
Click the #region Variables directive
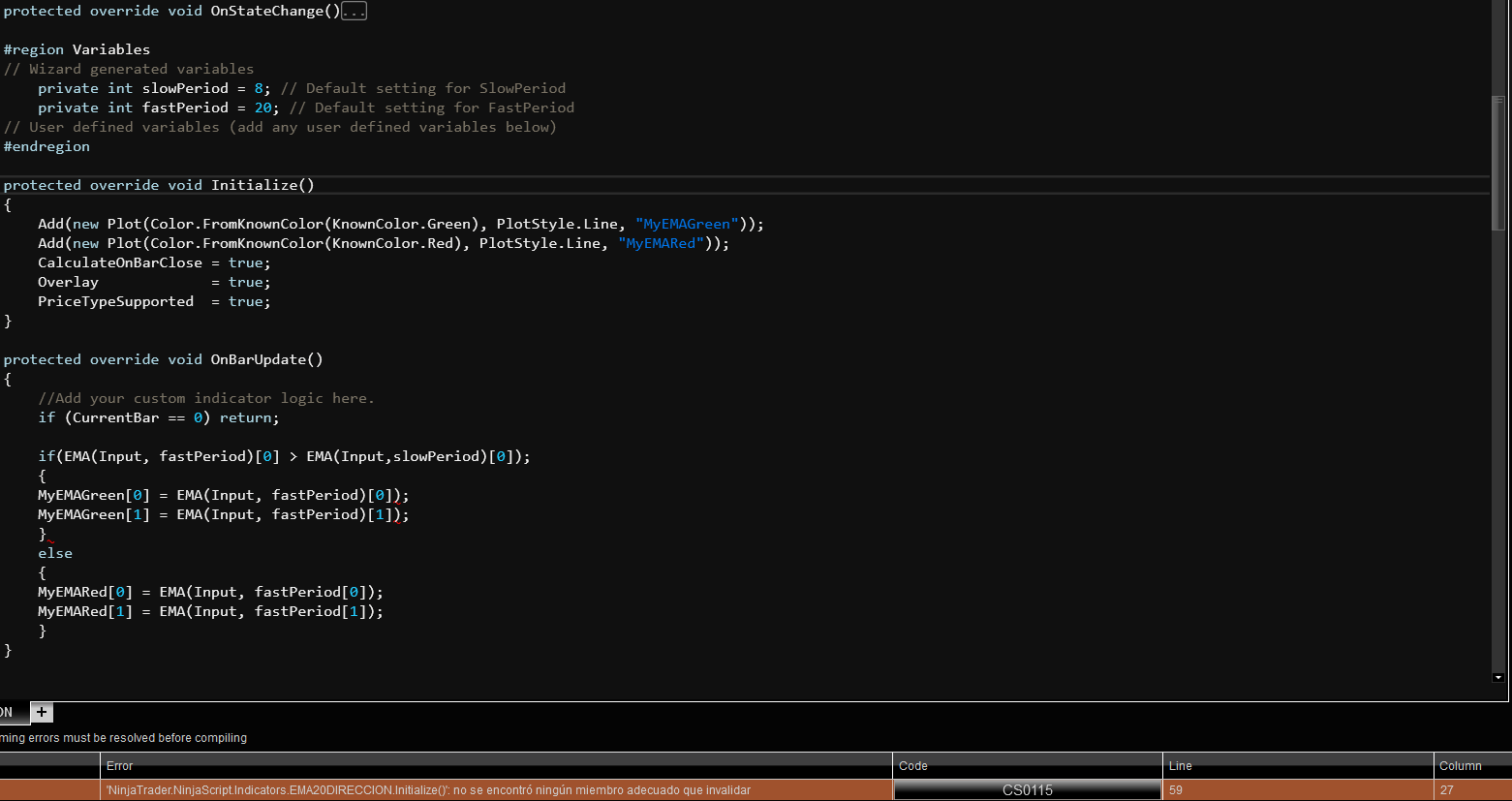[77, 49]
